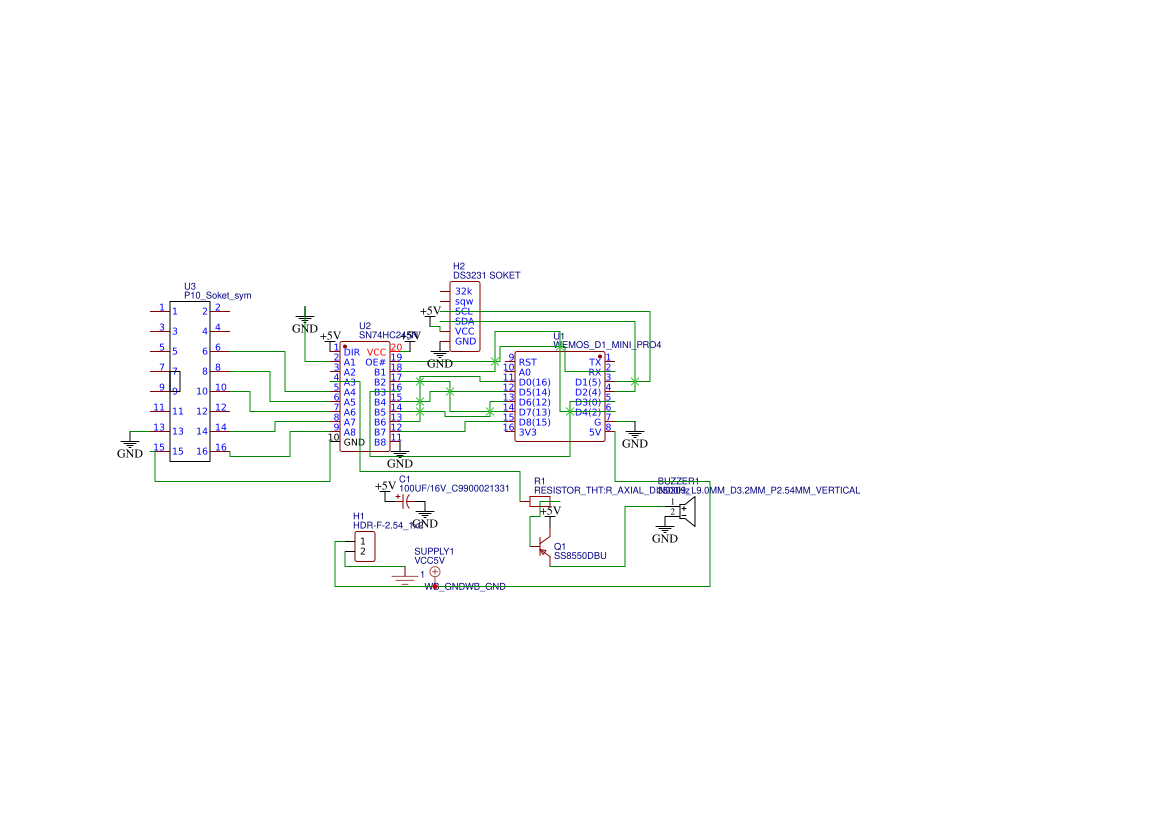Click the C1 capacitor symbol
The height and width of the screenshot is (827, 1169).
point(405,501)
